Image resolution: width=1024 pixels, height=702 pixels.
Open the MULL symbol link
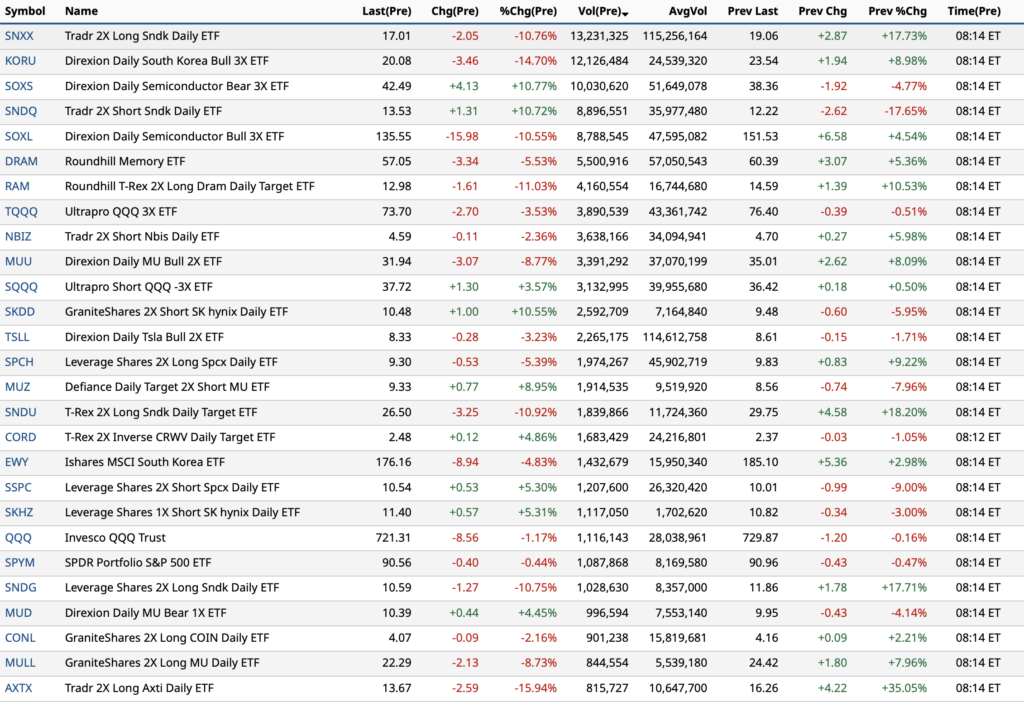pos(20,662)
